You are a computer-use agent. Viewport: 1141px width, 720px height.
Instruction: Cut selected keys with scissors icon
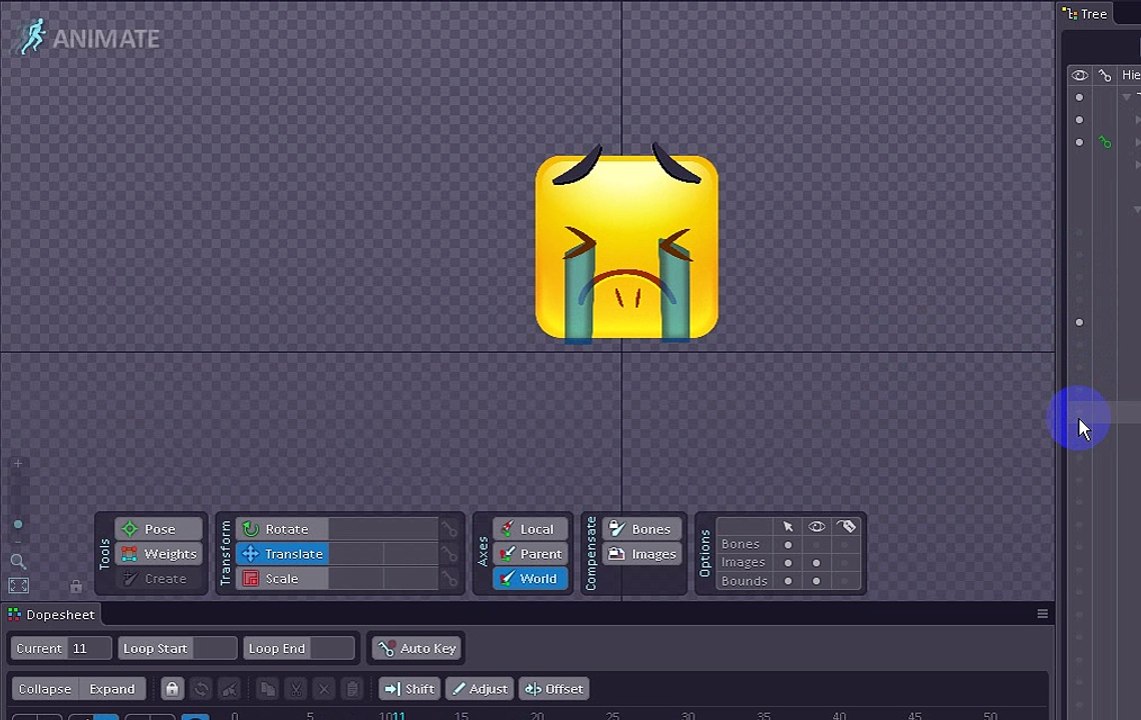coord(295,689)
